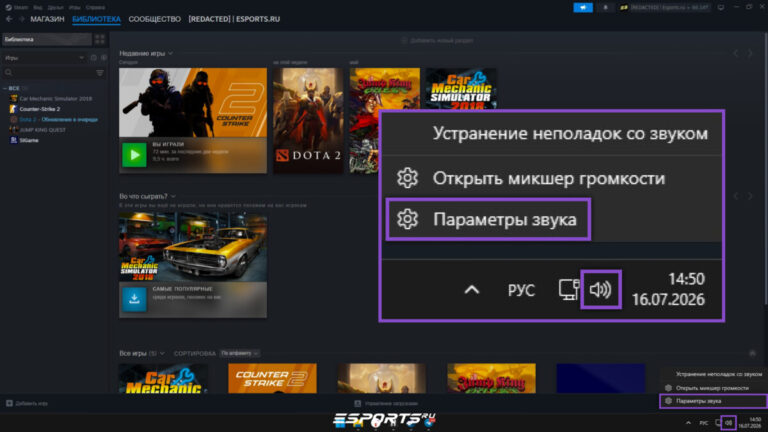Click the Counter-Strike 2 icon in the sidebar list
768x432 pixels.
tap(14, 109)
